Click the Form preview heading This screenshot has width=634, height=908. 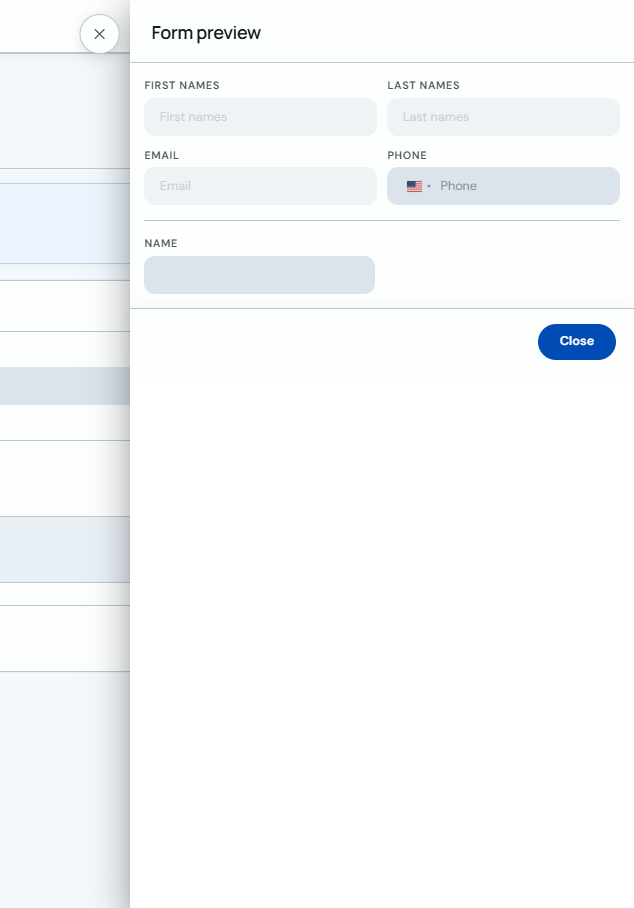(206, 33)
